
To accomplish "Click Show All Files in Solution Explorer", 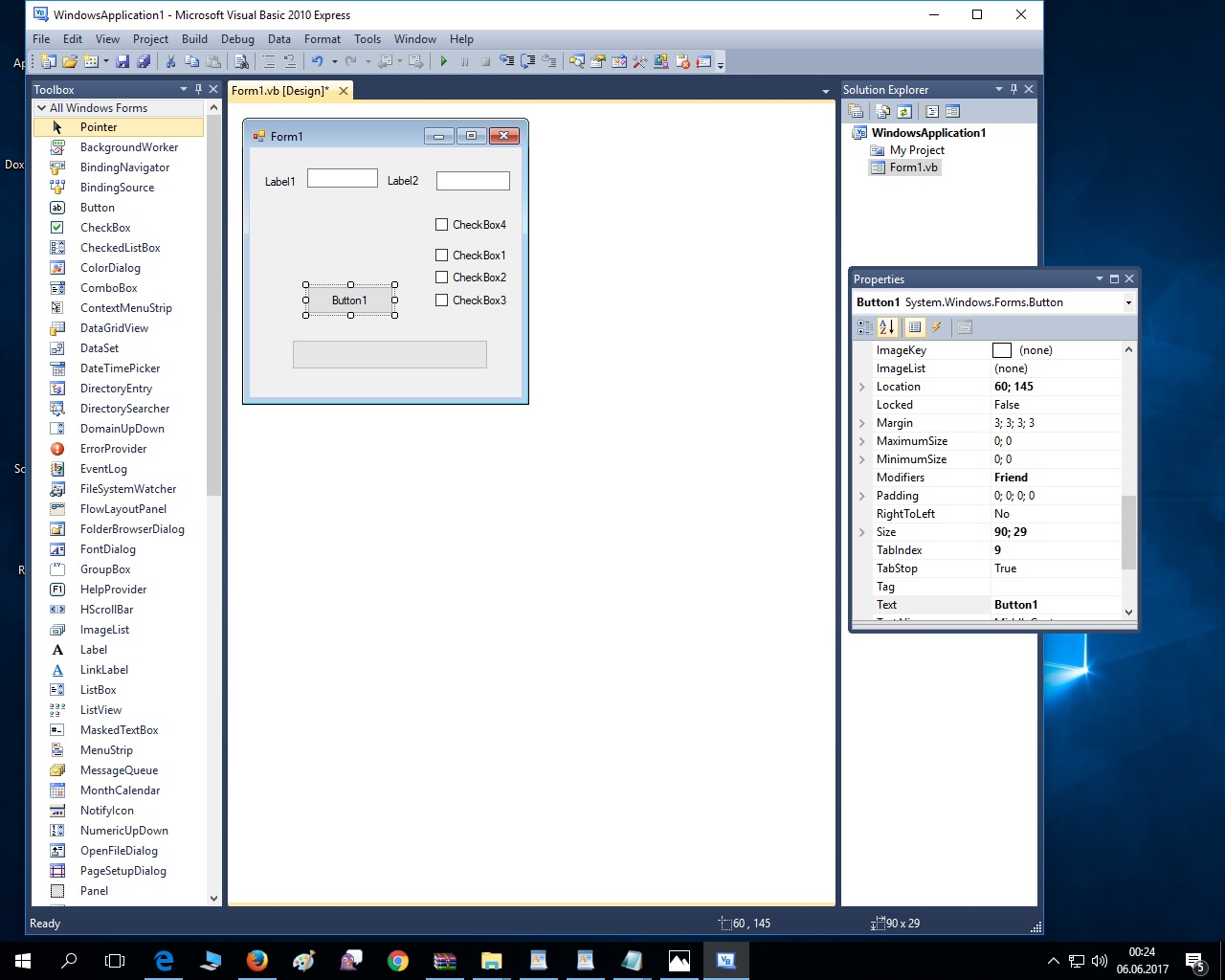I will [x=882, y=111].
